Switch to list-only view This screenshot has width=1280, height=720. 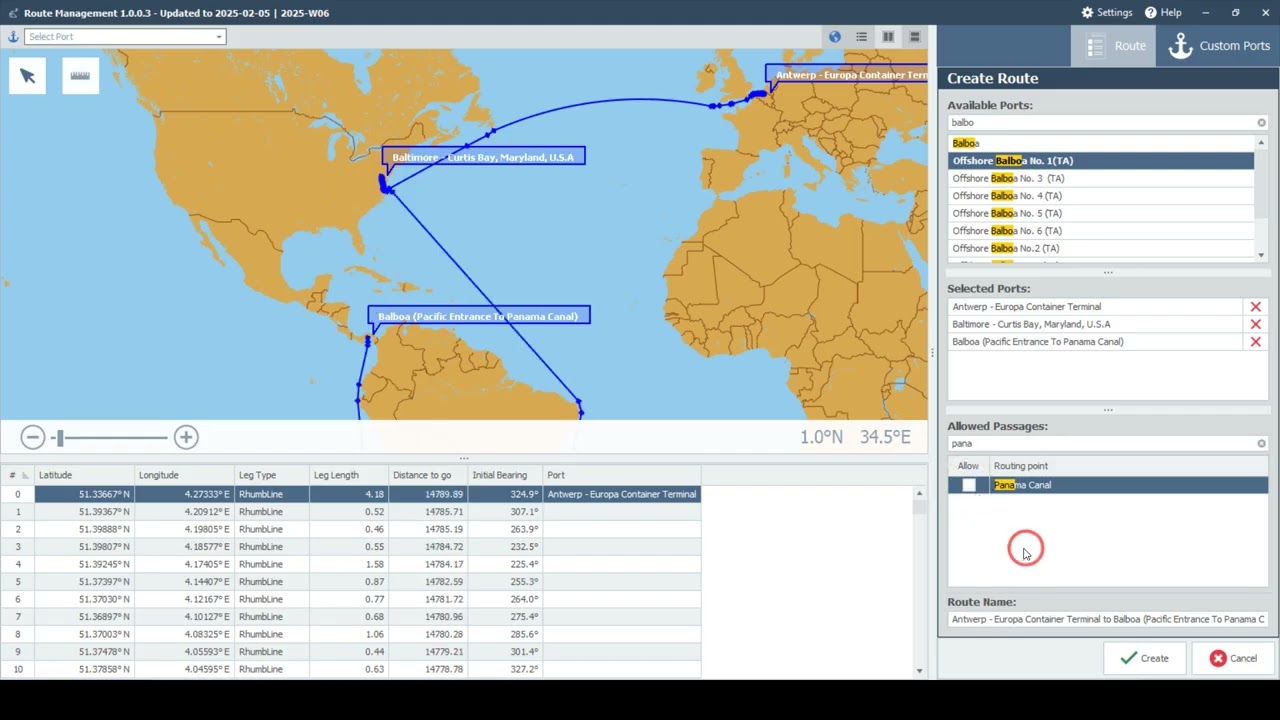pos(861,37)
